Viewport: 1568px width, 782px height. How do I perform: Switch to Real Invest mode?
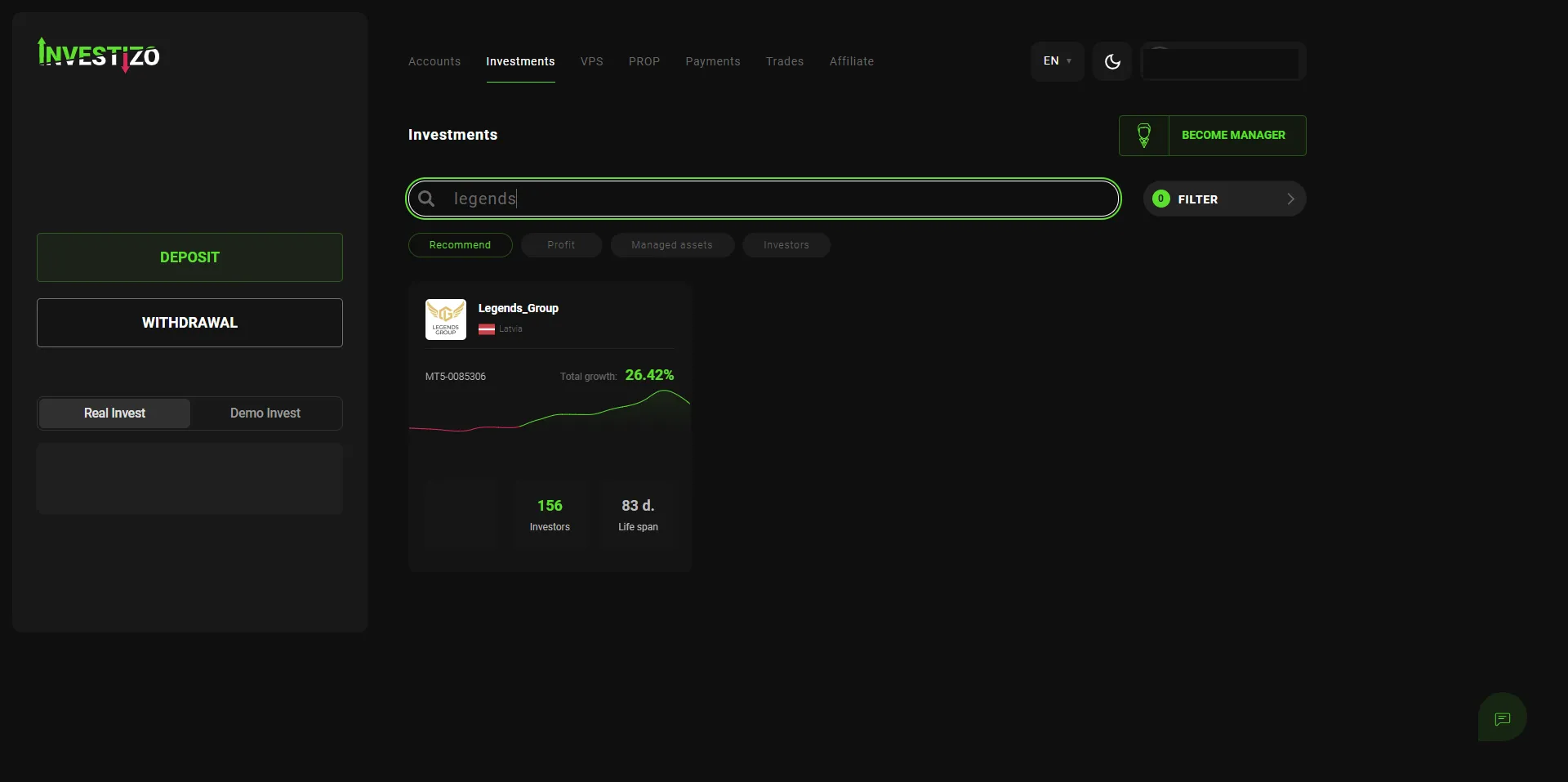tap(114, 413)
